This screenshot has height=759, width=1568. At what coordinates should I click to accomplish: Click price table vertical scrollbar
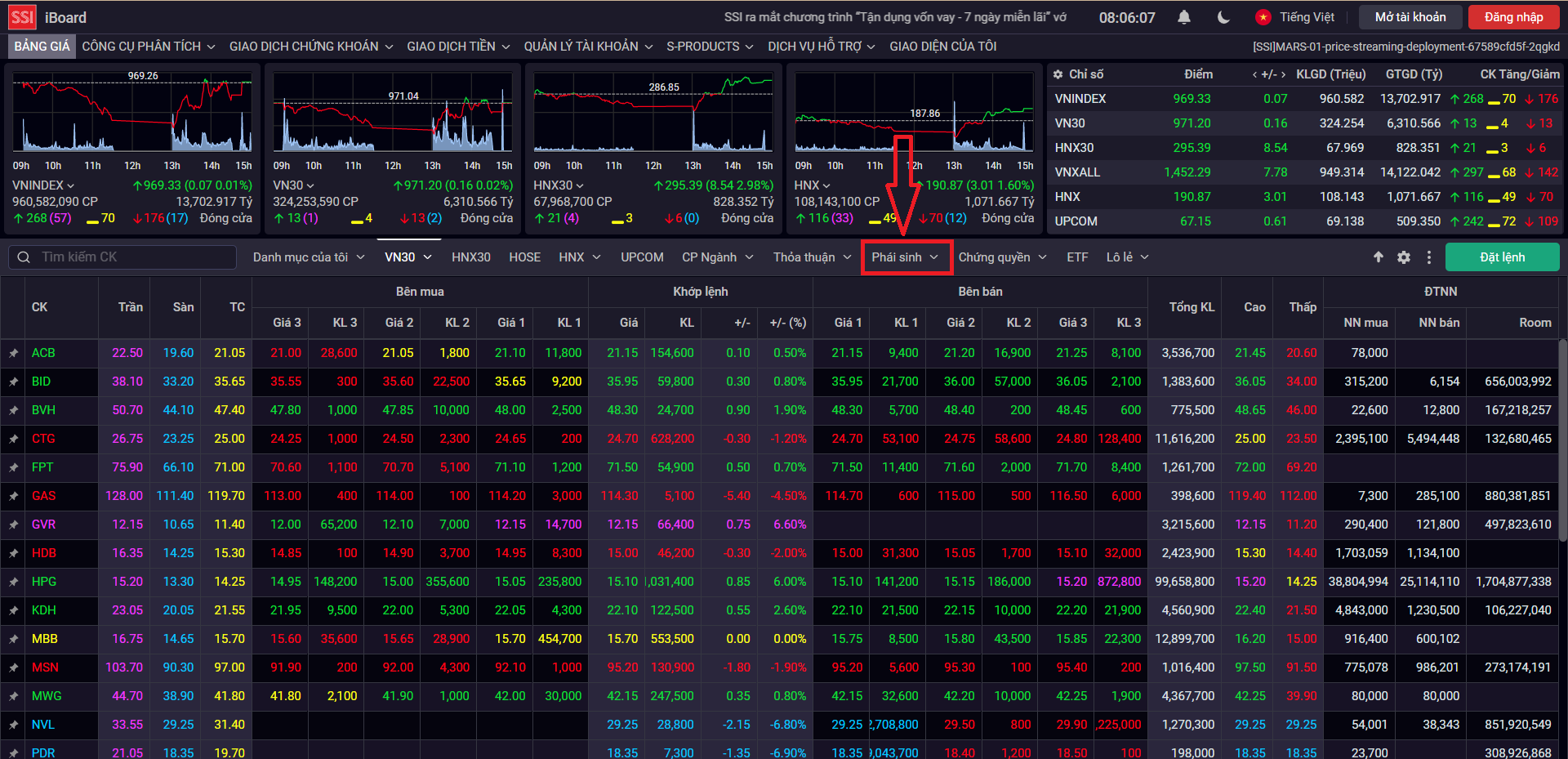1563,441
